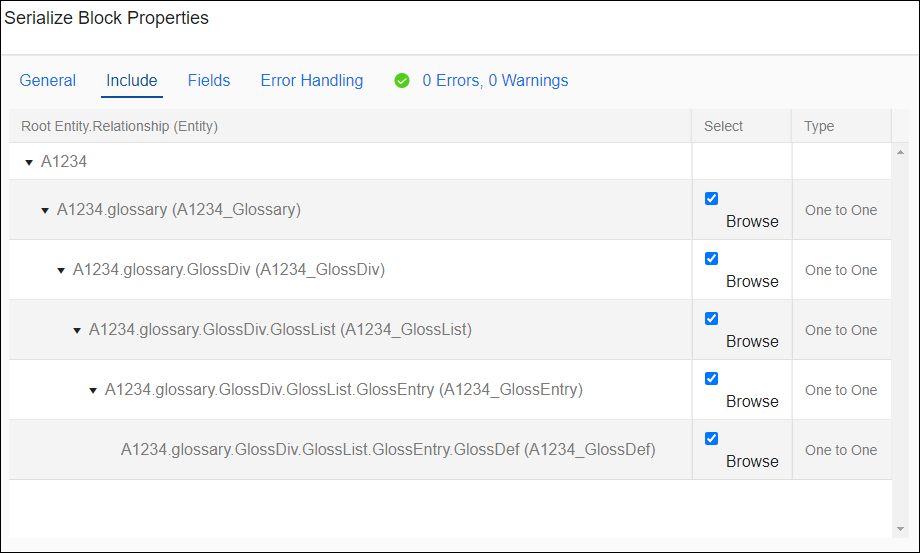The width and height of the screenshot is (920, 553).
Task: Collapse the GlossDiv.GlossList tree node
Action: click(76, 331)
